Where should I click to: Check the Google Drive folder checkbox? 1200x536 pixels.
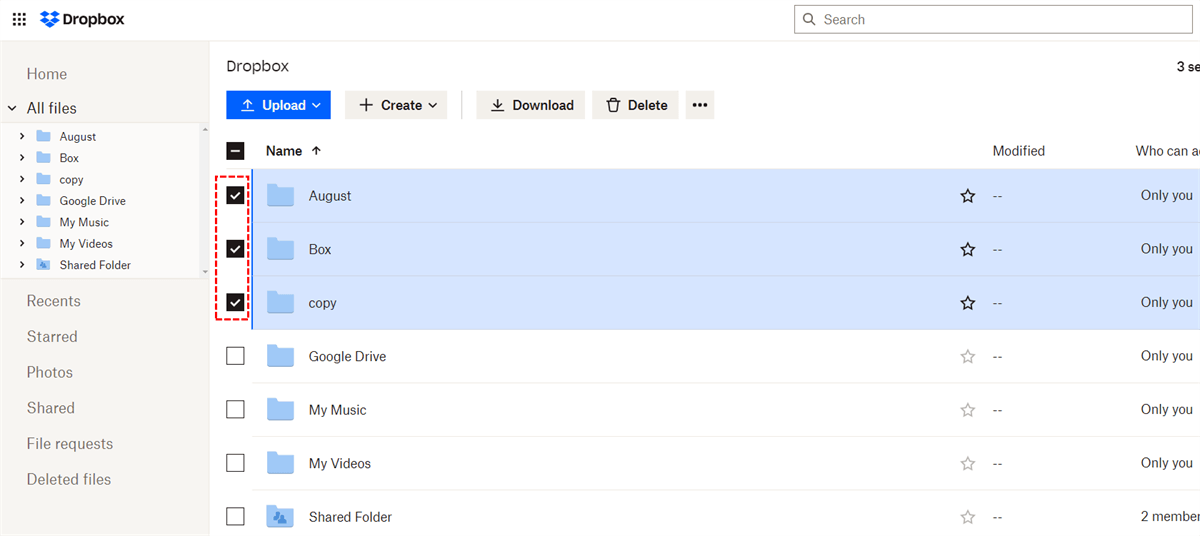[x=235, y=356]
